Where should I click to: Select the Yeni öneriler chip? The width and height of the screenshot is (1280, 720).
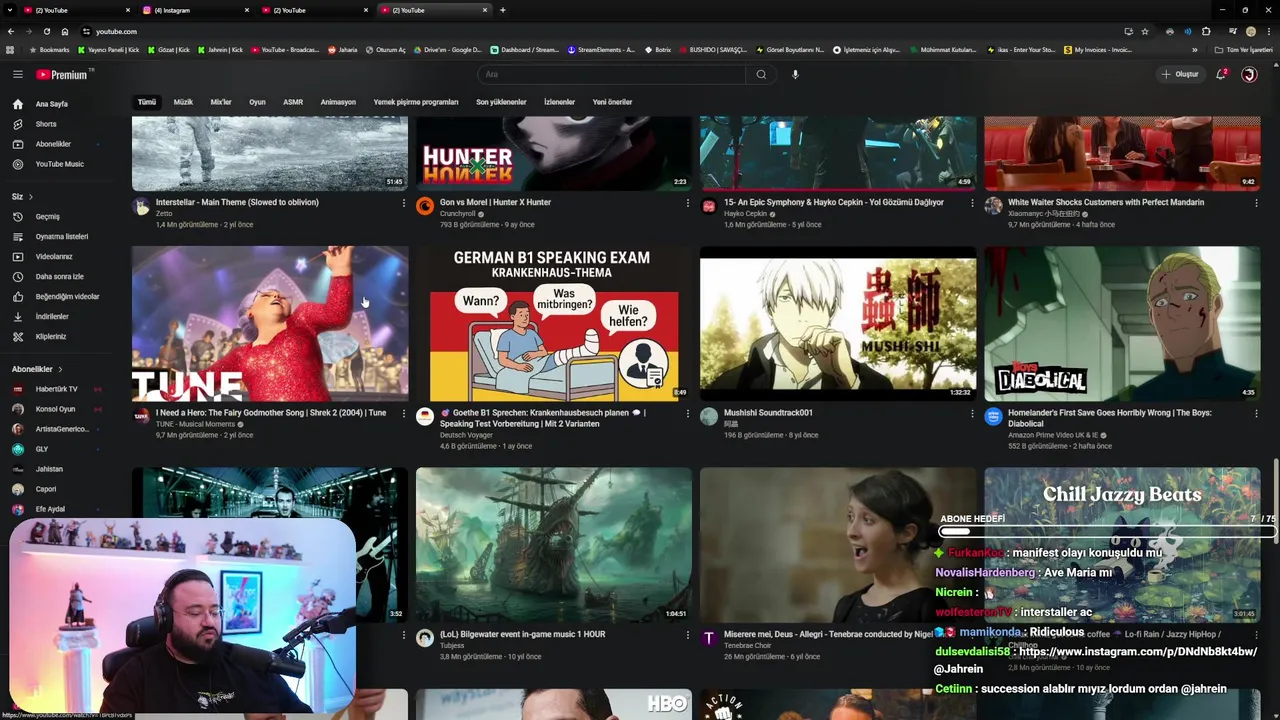click(612, 102)
